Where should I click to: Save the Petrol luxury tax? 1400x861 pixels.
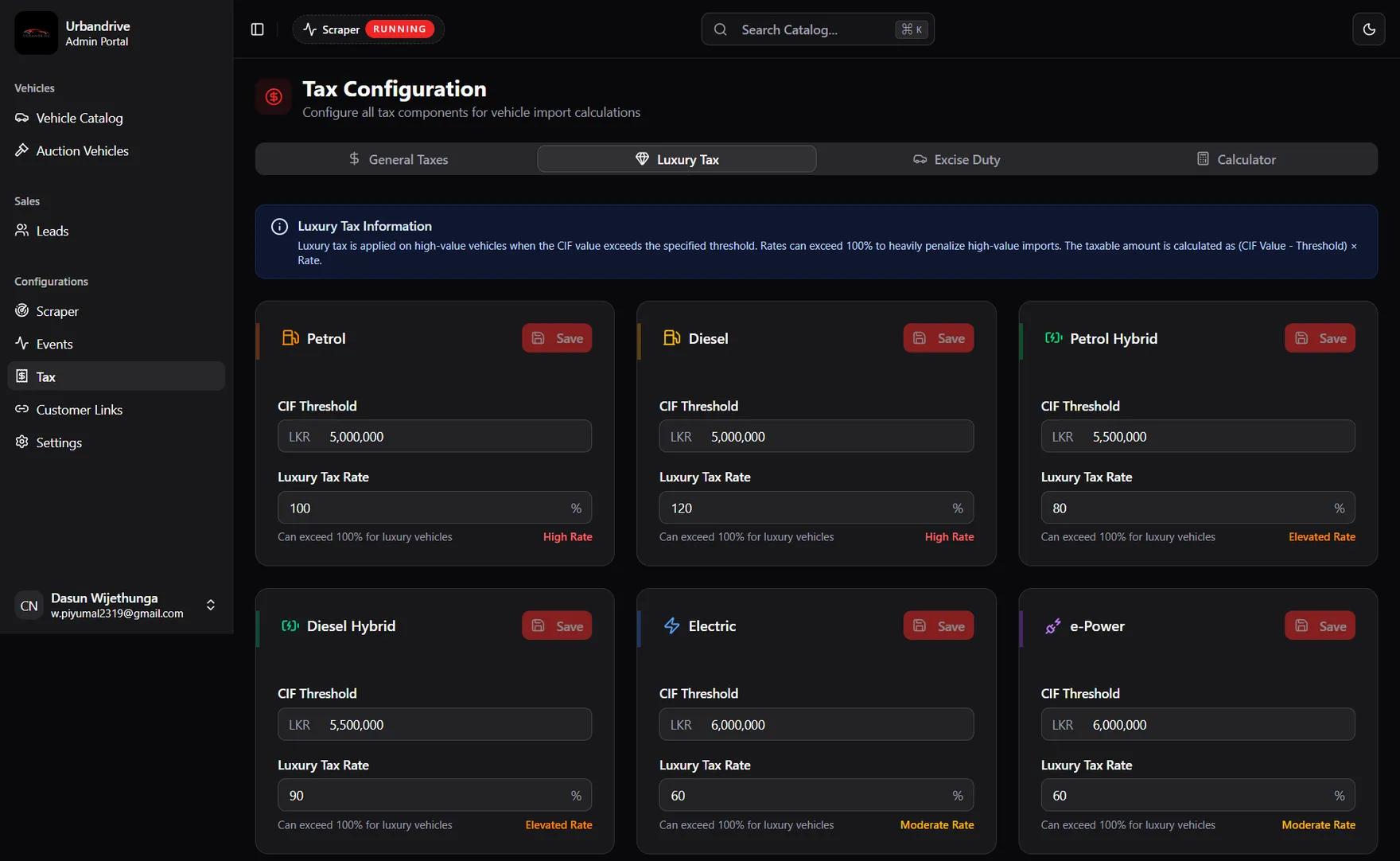coord(557,338)
